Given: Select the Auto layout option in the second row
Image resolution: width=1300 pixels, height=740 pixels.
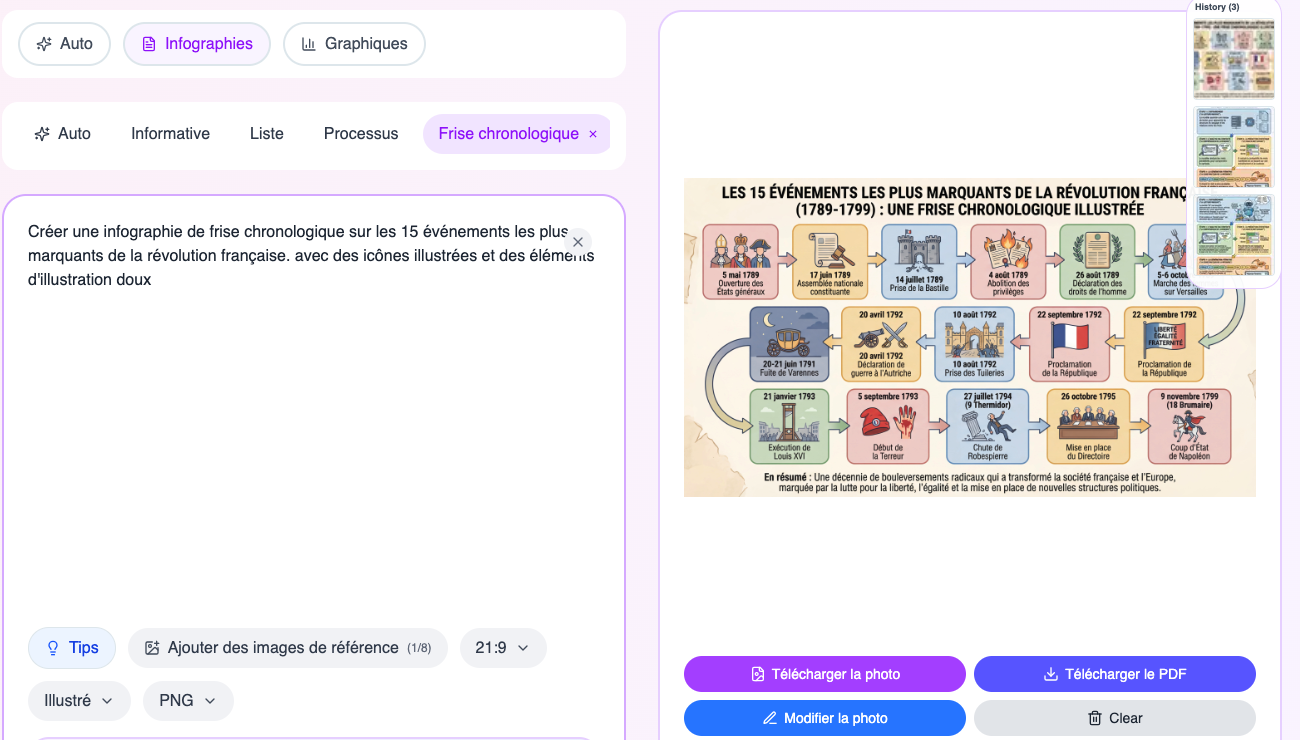Looking at the screenshot, I should (x=63, y=134).
